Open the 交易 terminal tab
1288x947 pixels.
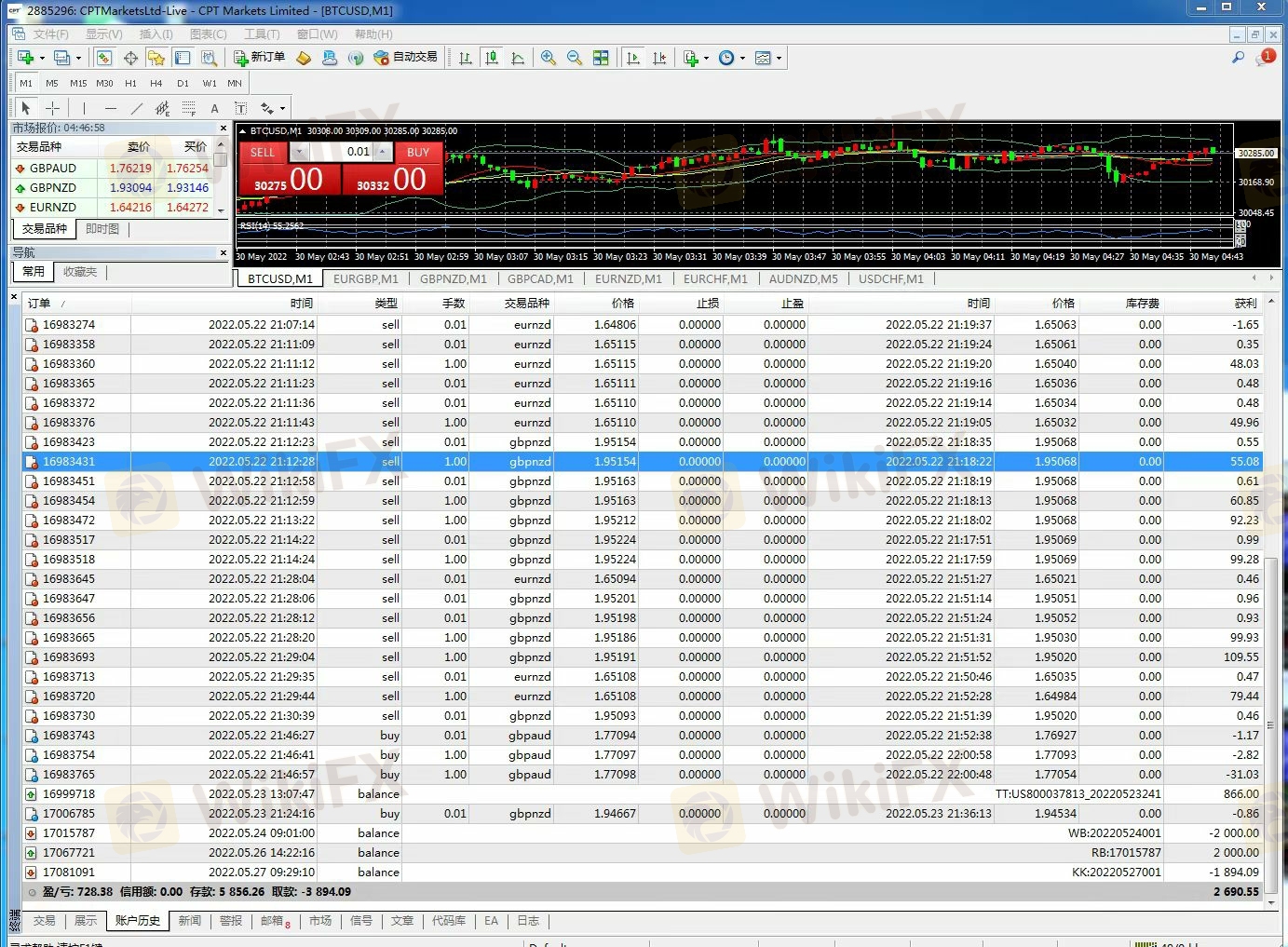pyautogui.click(x=44, y=921)
